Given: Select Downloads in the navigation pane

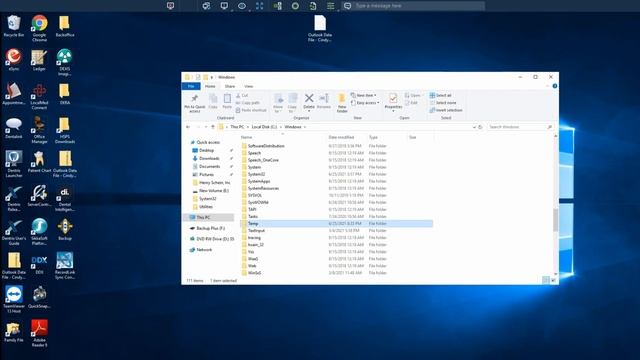Looking at the screenshot, I should [209, 158].
